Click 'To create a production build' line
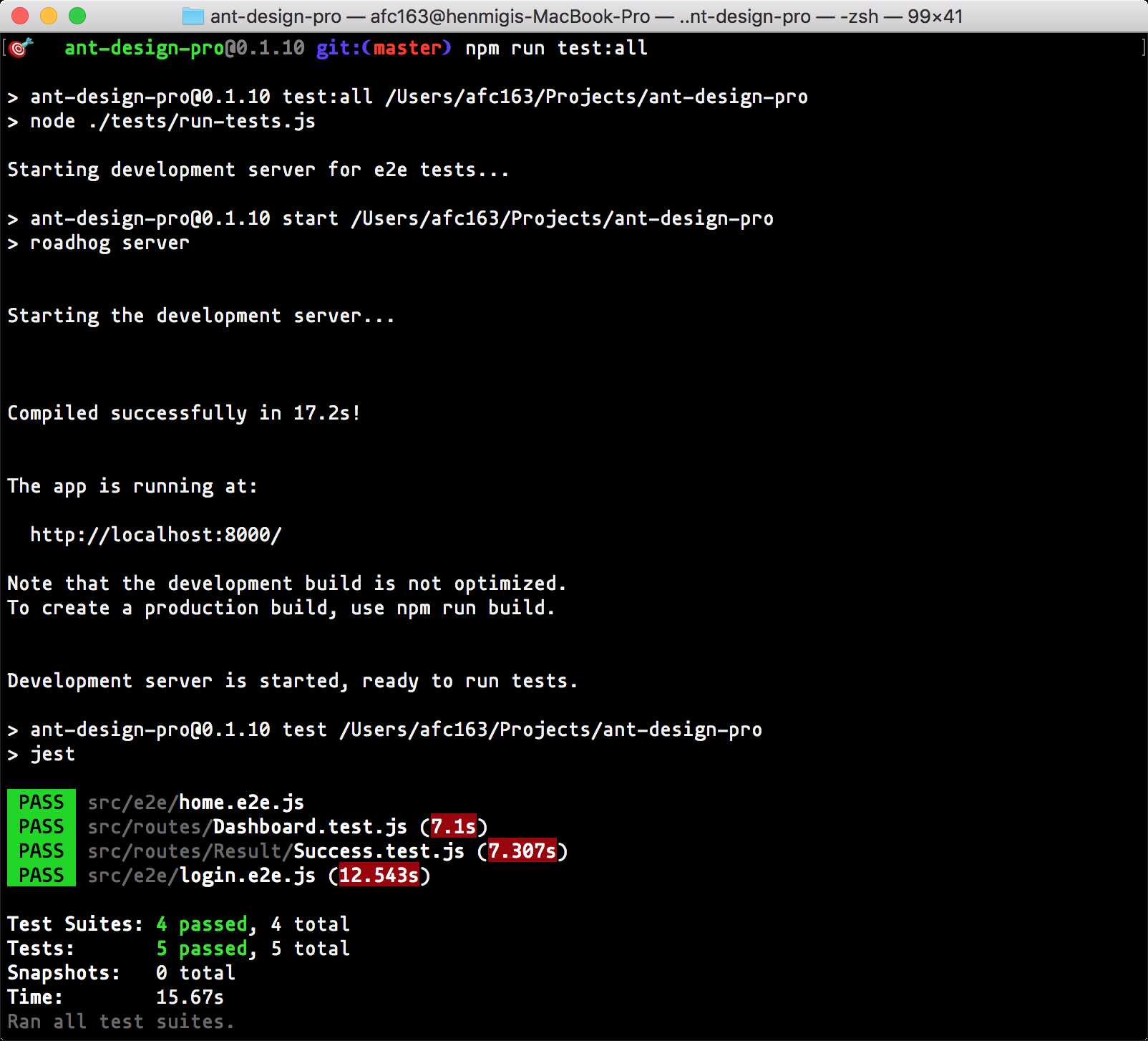The width and height of the screenshot is (1148, 1041). [x=281, y=608]
